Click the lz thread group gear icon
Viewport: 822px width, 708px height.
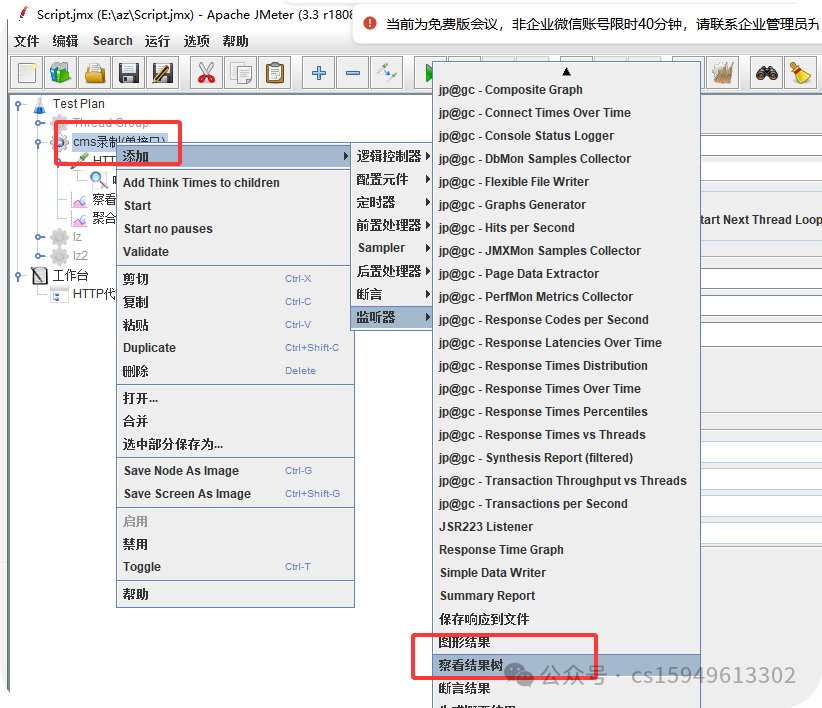(59, 237)
